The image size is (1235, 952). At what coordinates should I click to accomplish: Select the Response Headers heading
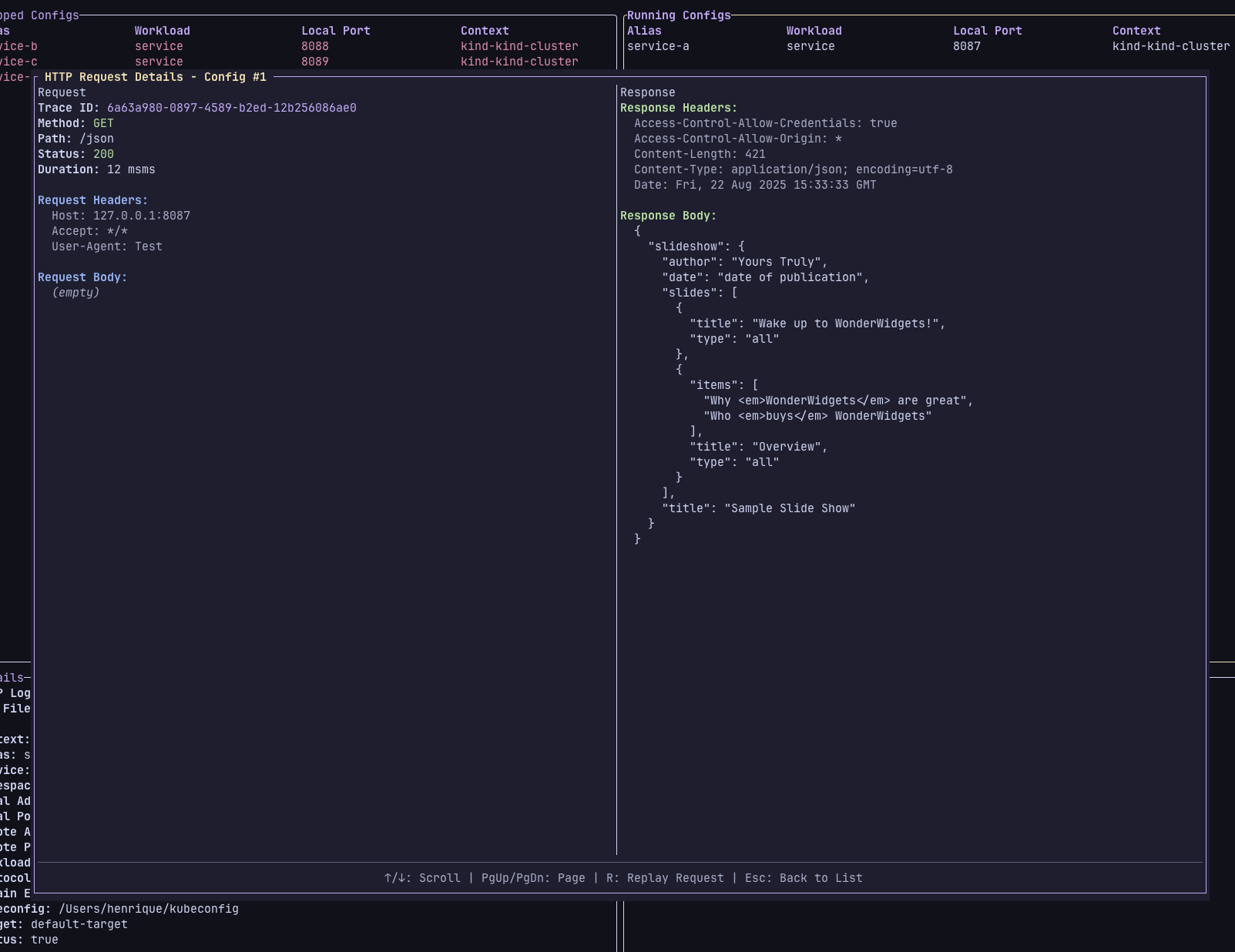679,108
